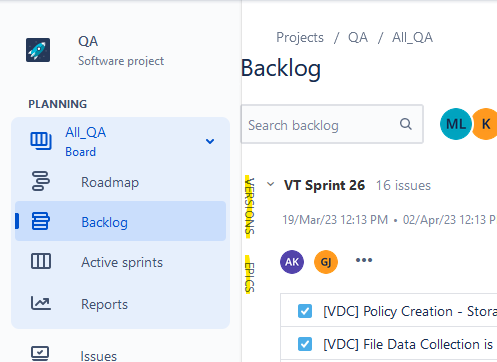The height and width of the screenshot is (362, 497).
Task: Click the Projects breadcrumb link
Action: pos(300,37)
